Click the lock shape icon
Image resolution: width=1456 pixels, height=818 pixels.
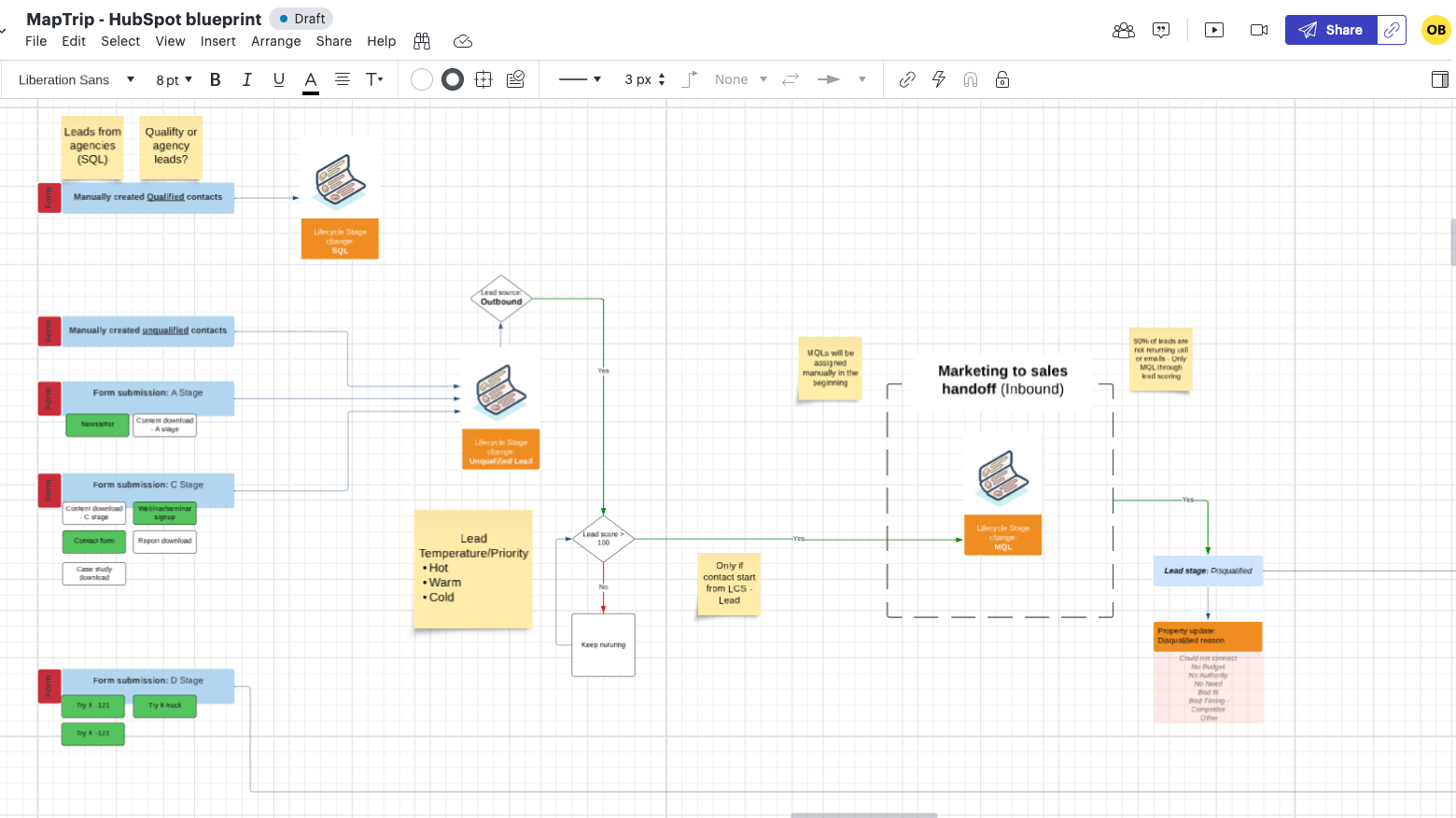[x=1002, y=79]
